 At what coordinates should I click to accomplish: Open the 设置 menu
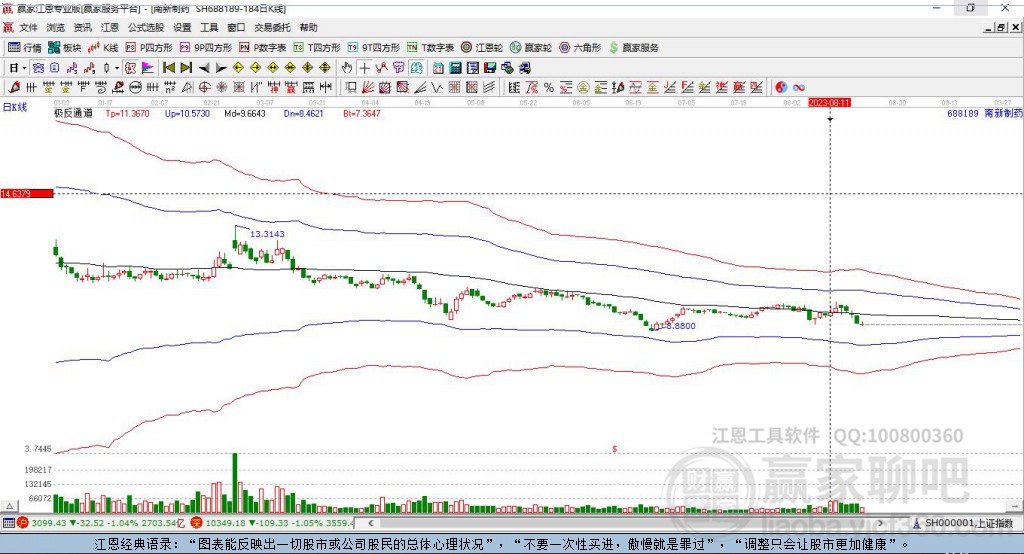click(x=182, y=27)
